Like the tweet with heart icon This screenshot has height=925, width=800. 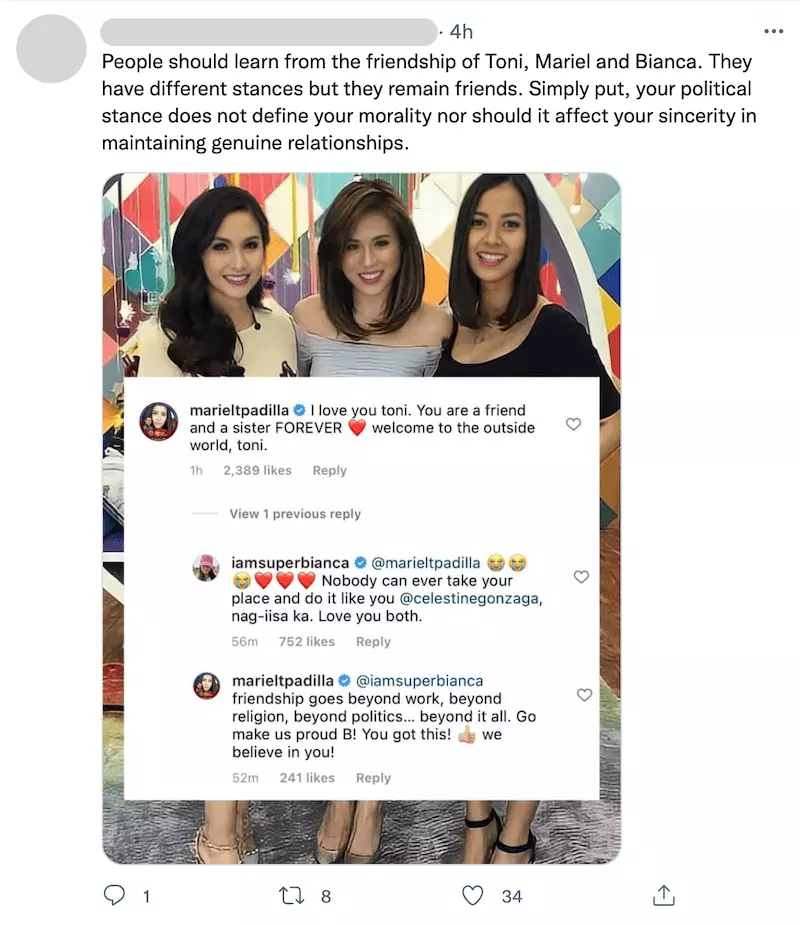[x=473, y=896]
